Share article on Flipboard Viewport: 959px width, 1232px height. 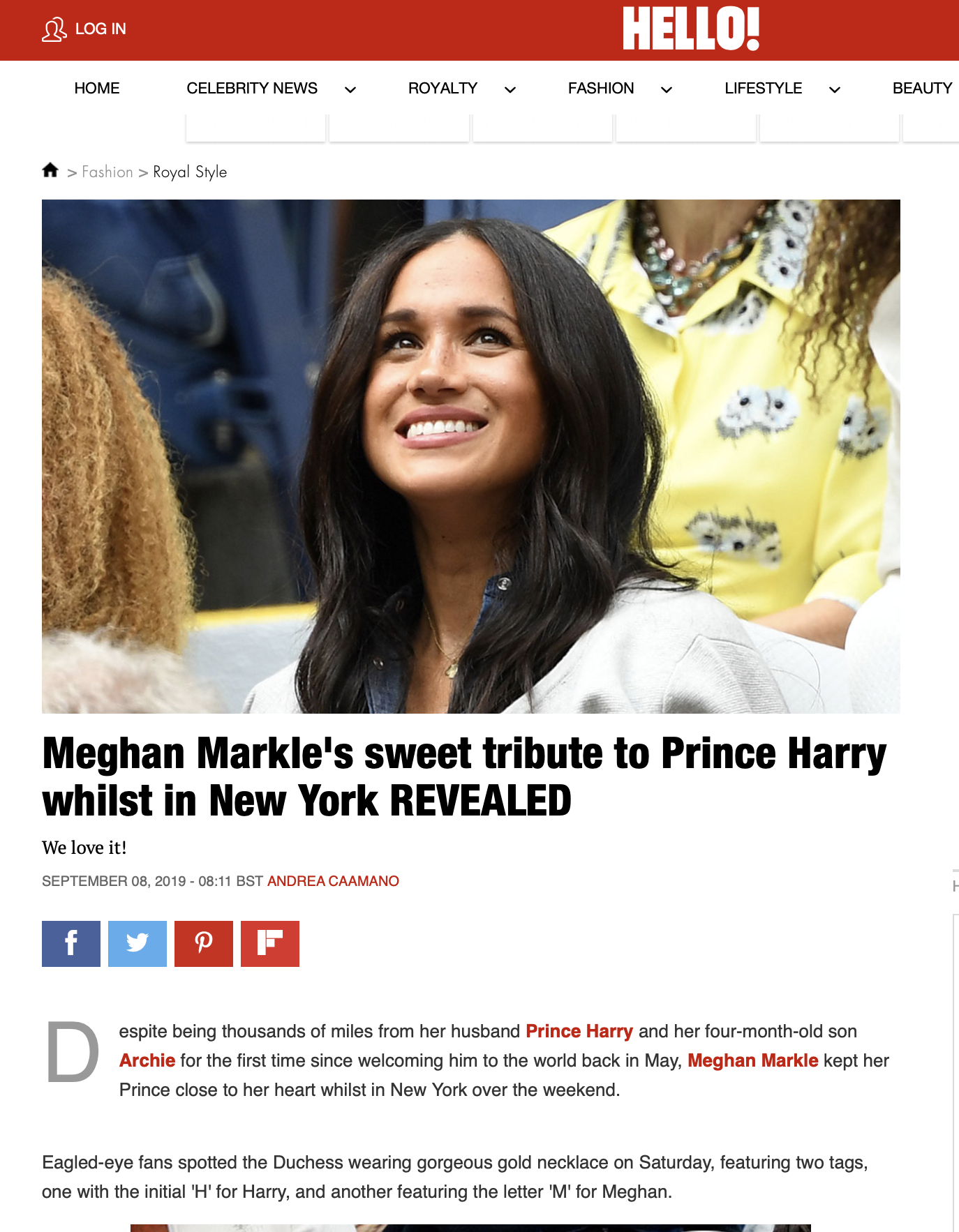(x=270, y=944)
